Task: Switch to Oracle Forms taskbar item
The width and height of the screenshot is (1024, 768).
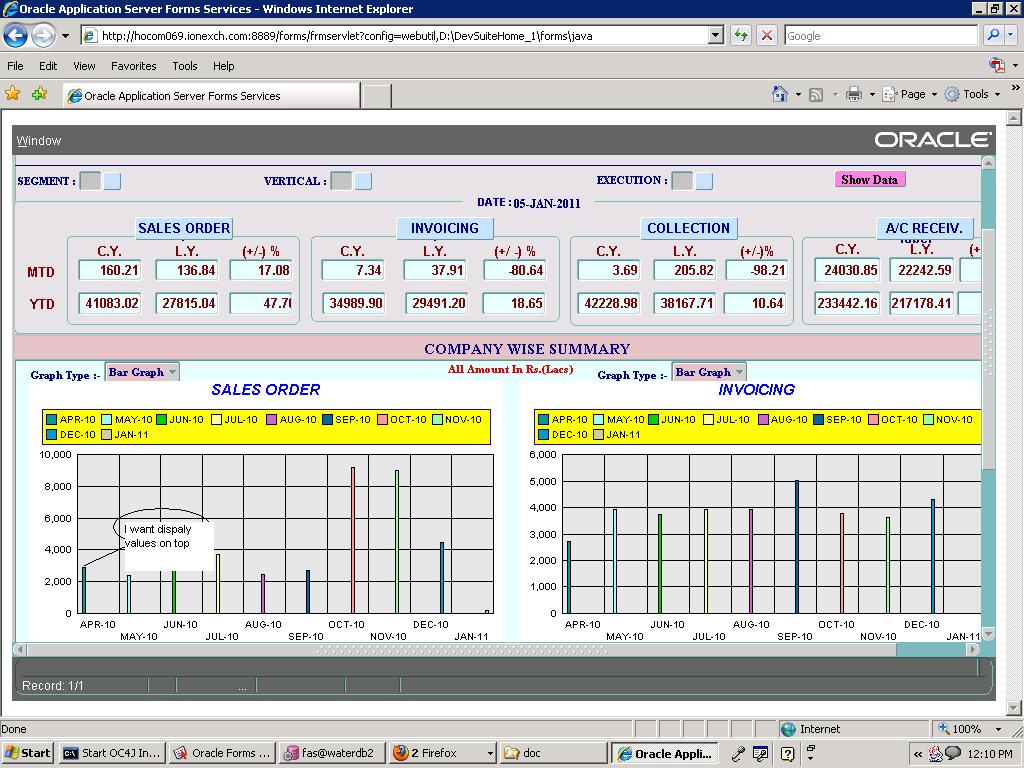Action: (x=221, y=753)
